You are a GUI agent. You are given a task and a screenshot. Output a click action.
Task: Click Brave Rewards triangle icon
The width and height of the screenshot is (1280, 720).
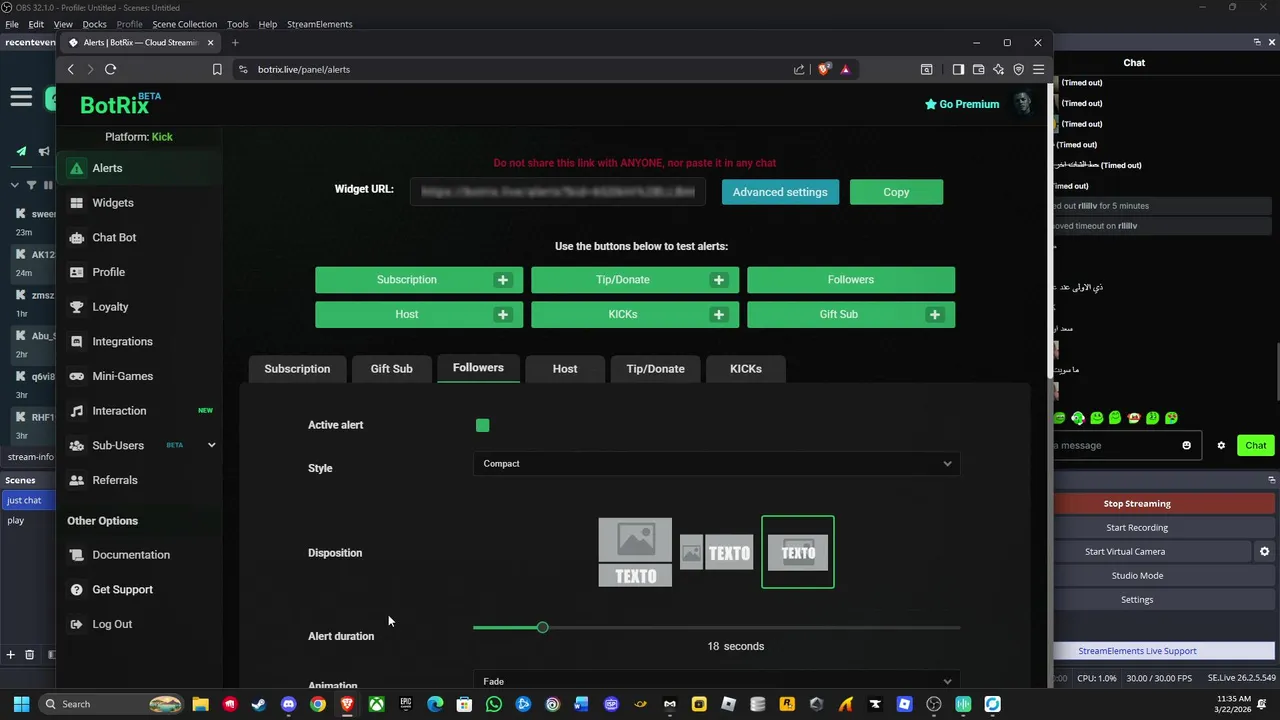[845, 69]
